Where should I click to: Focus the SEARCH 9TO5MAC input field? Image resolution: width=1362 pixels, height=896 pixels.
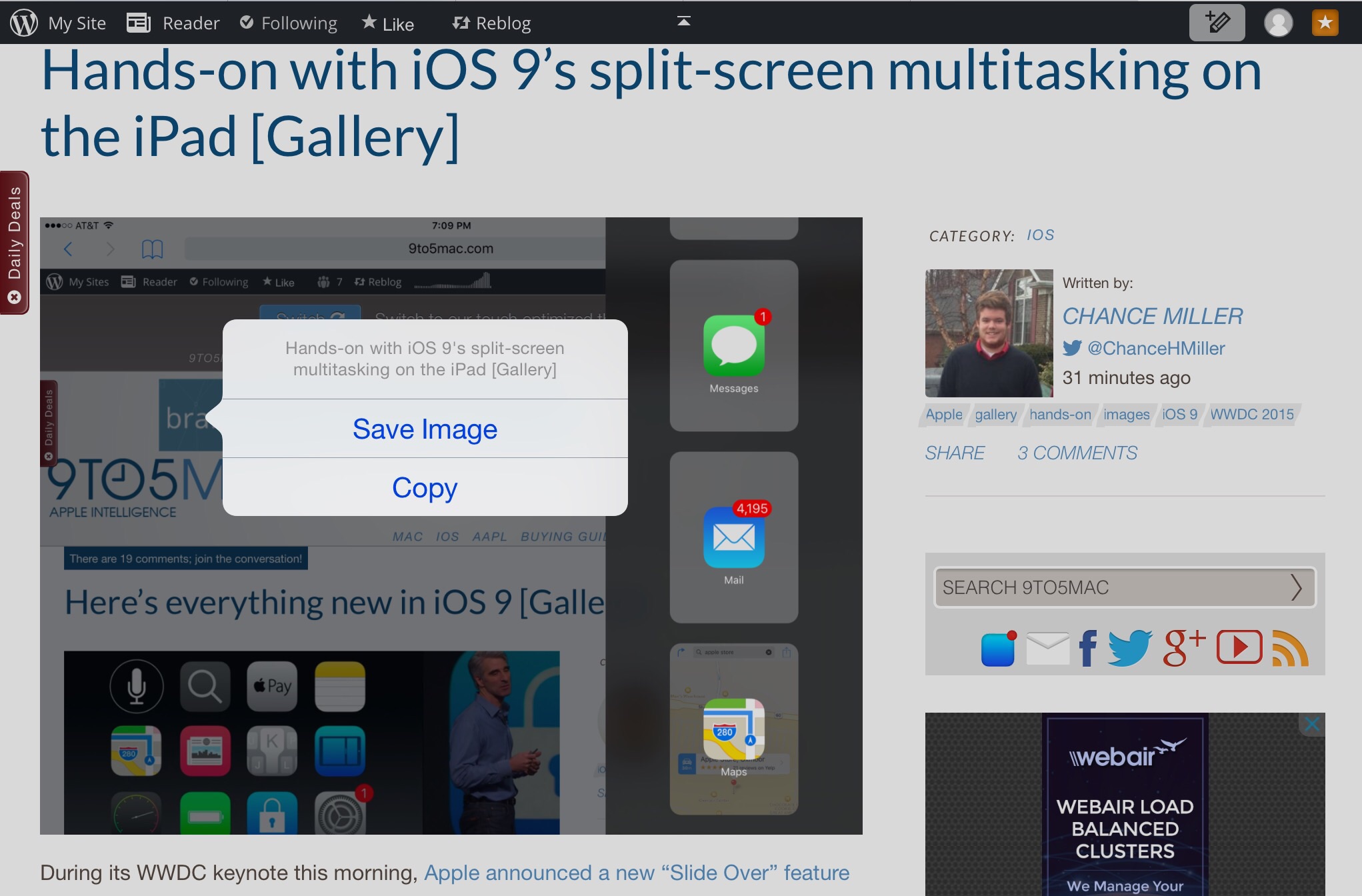click(x=1107, y=587)
